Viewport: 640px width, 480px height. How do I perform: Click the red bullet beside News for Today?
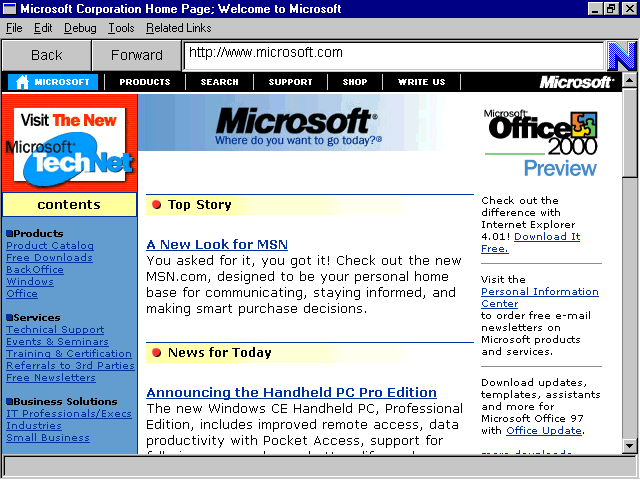click(157, 353)
